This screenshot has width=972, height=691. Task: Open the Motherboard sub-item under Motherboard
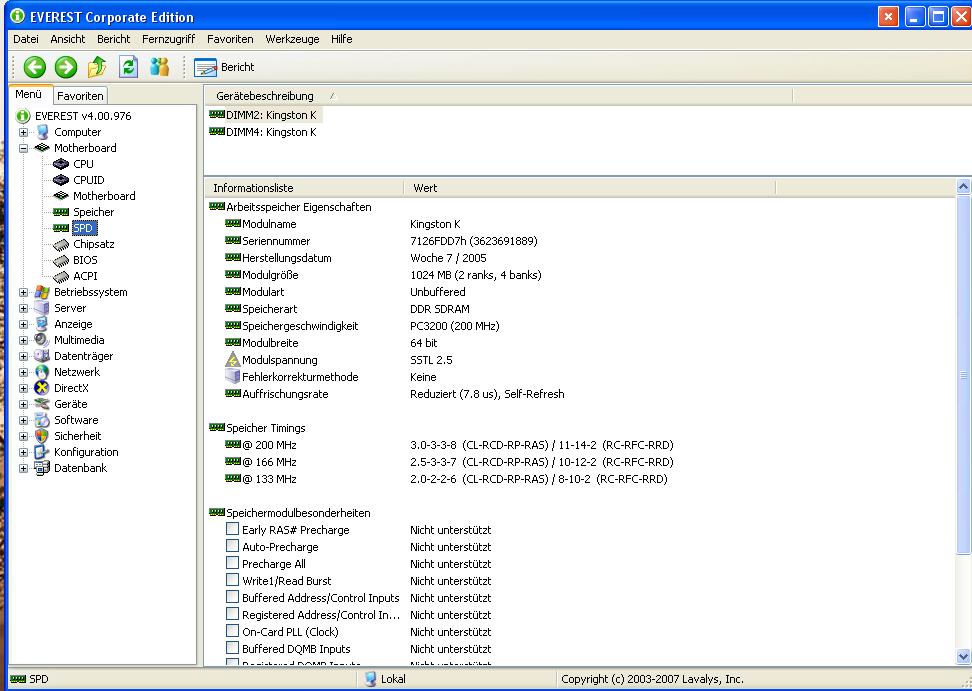pyautogui.click(x=104, y=196)
